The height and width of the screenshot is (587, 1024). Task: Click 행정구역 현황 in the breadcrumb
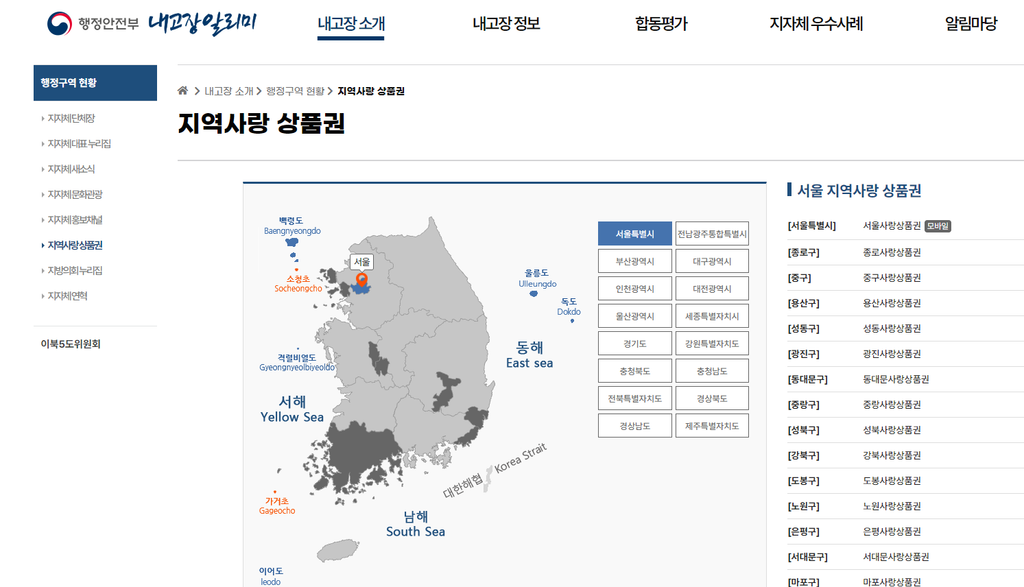pyautogui.click(x=295, y=91)
